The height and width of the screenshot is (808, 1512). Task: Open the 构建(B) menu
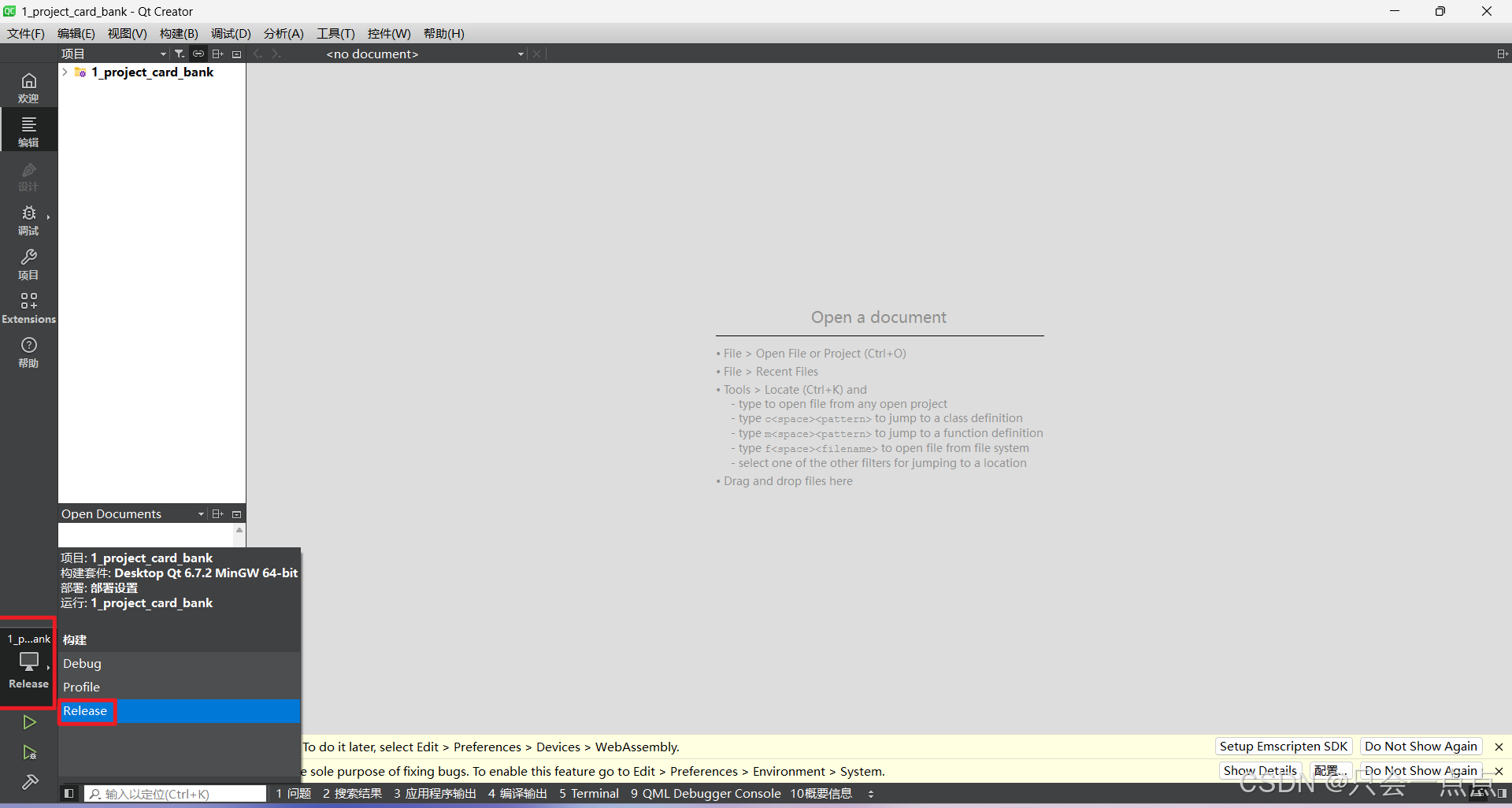[179, 33]
